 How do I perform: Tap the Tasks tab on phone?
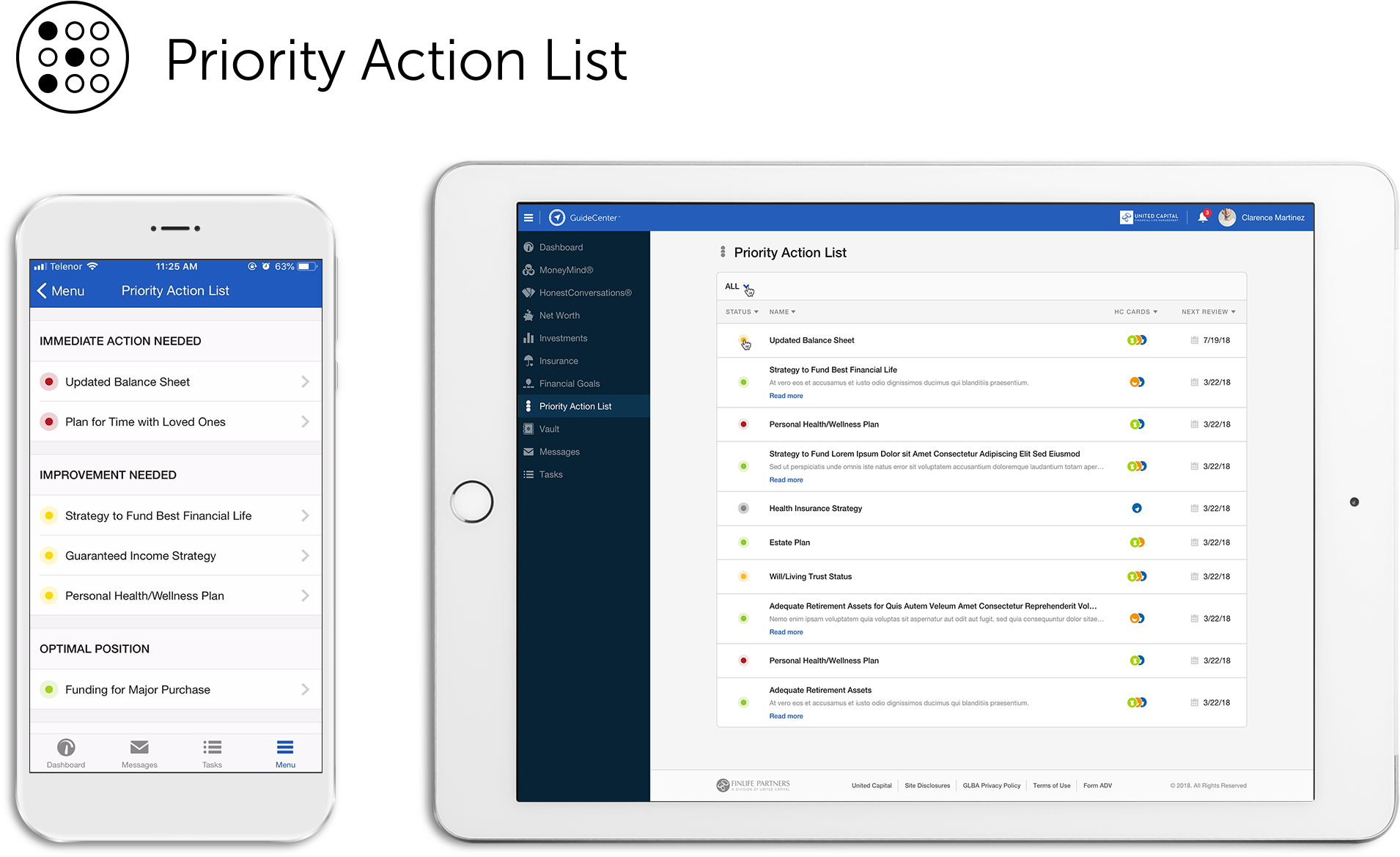pos(212,753)
